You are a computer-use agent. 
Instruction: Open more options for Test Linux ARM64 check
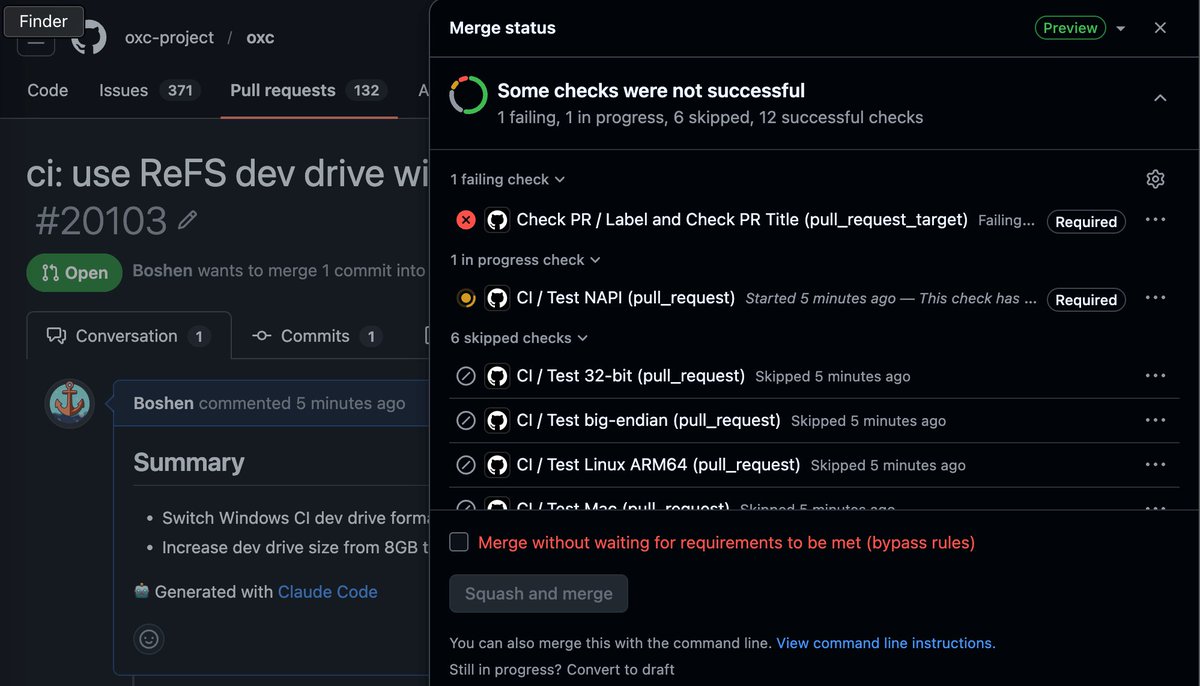[x=1155, y=464]
